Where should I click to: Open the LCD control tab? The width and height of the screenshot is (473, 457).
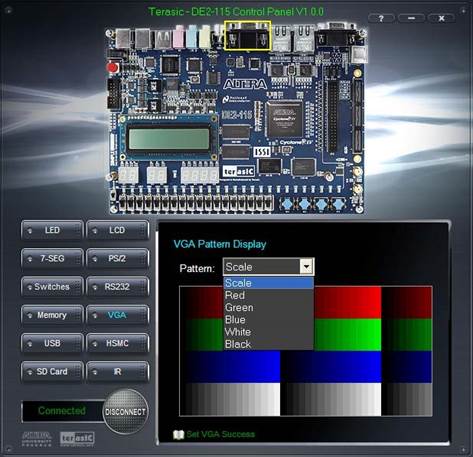tap(117, 230)
